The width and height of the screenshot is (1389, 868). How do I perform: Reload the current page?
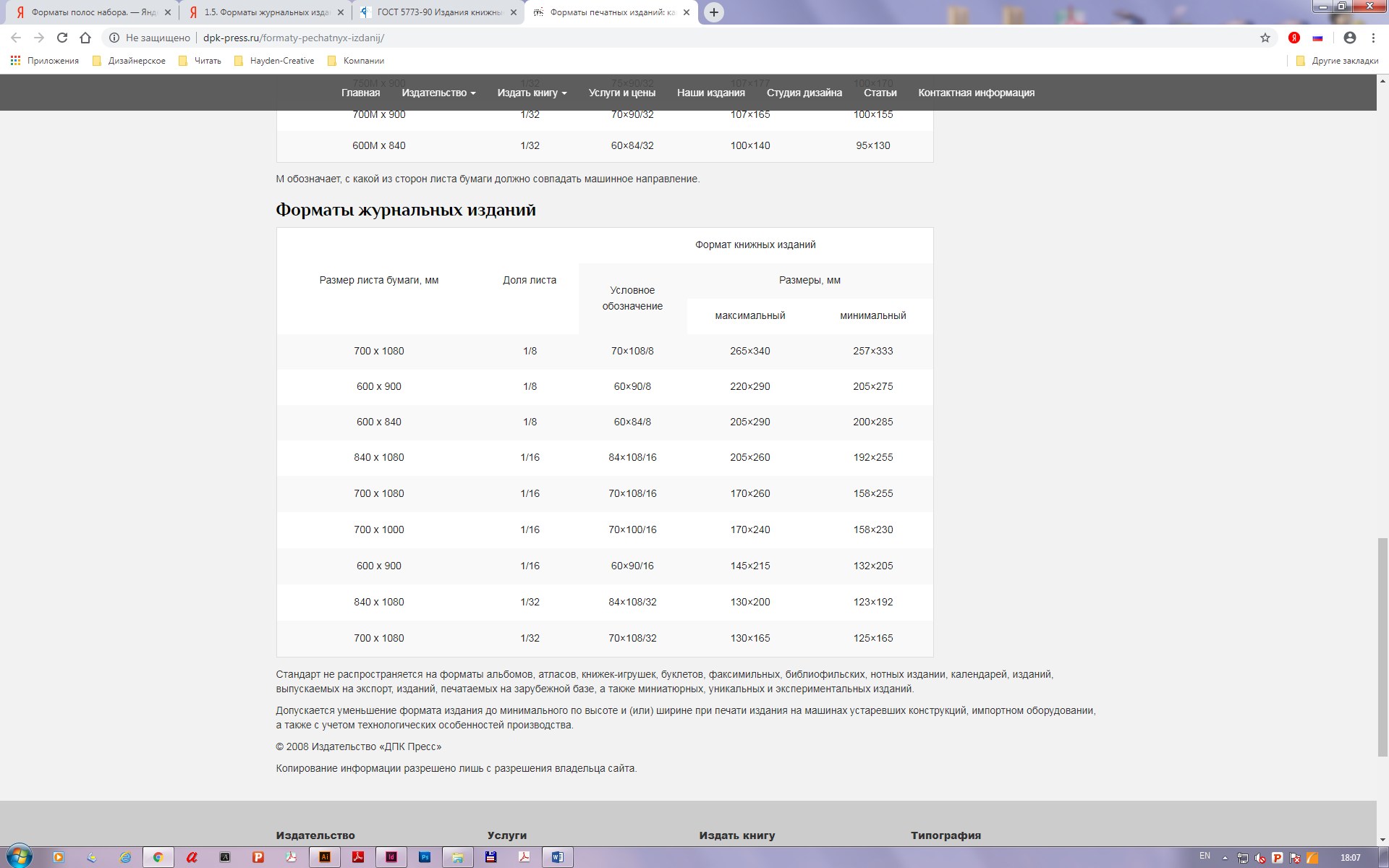[62, 38]
